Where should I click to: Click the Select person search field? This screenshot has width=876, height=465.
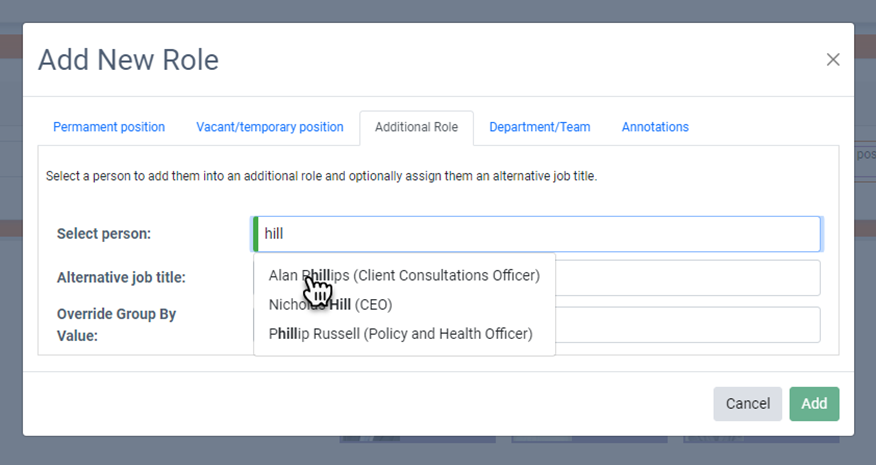tap(538, 234)
